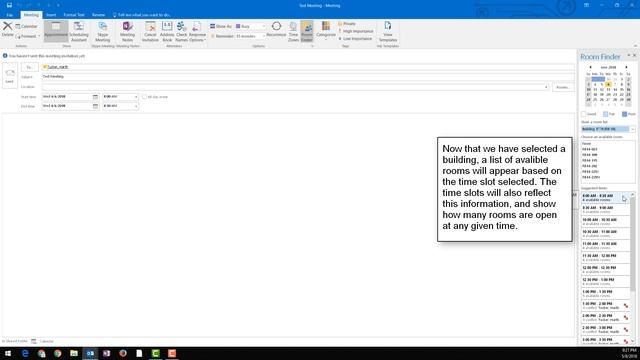Mark meeting as Private
This screenshot has height=360, width=640.
[347, 24]
